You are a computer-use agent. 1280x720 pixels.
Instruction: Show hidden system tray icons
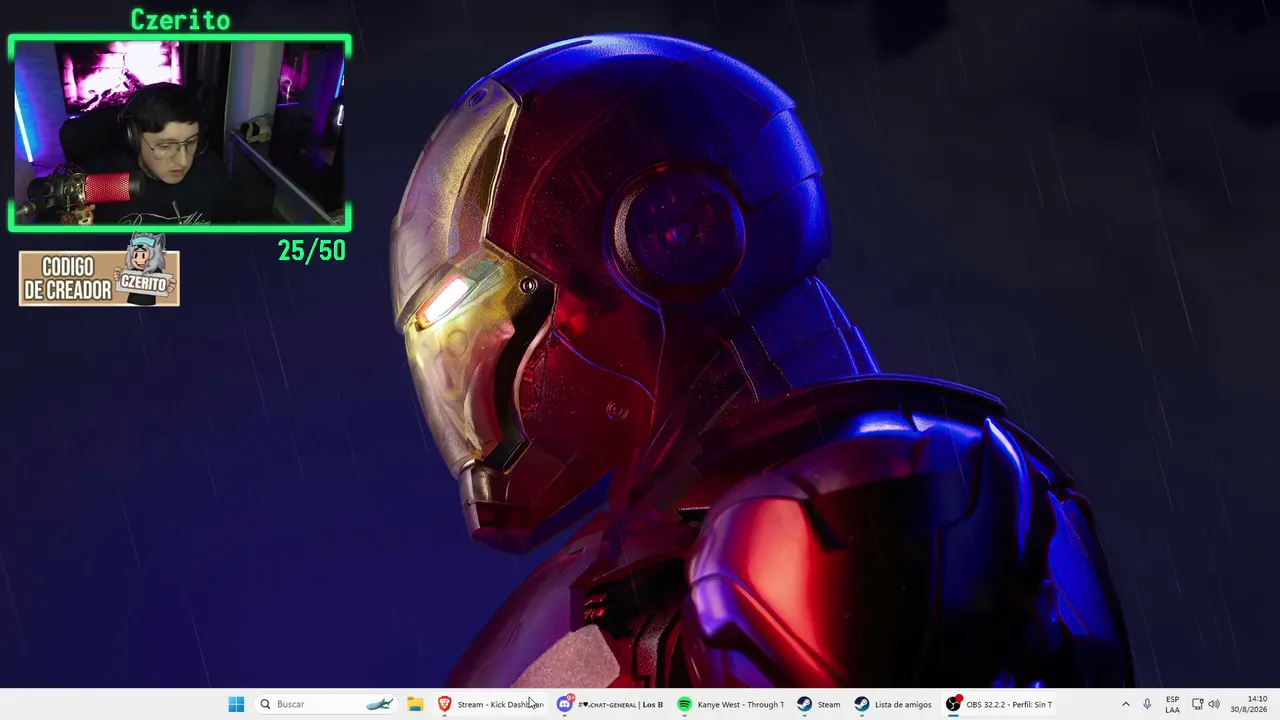tap(1125, 704)
